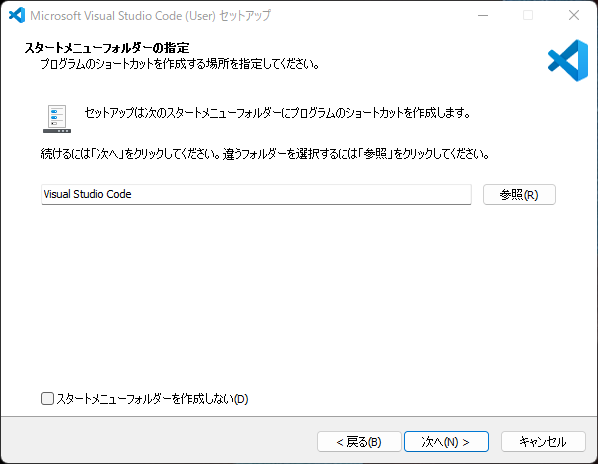The width and height of the screenshot is (598, 464).
Task: Go back with the 戻る(B) button
Action: coord(359,442)
